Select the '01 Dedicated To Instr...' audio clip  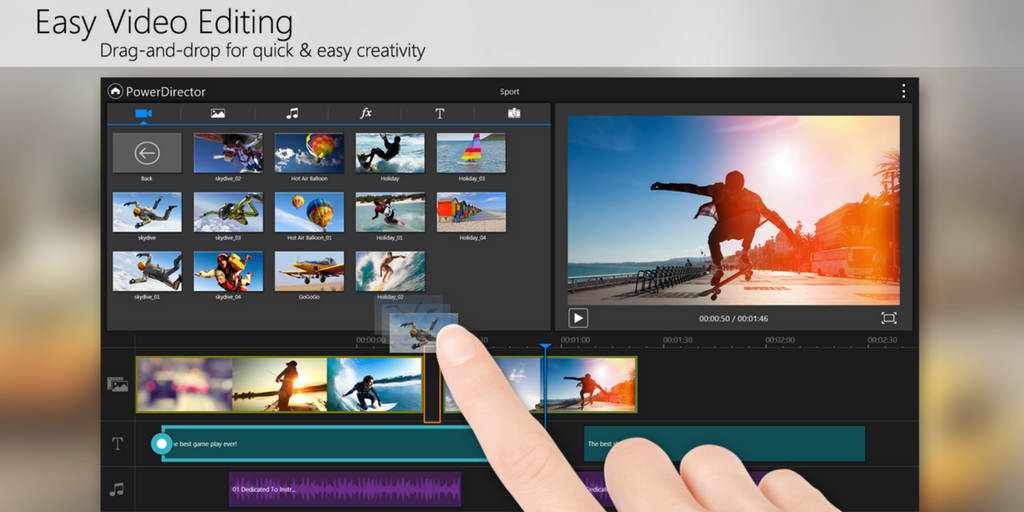coord(345,489)
